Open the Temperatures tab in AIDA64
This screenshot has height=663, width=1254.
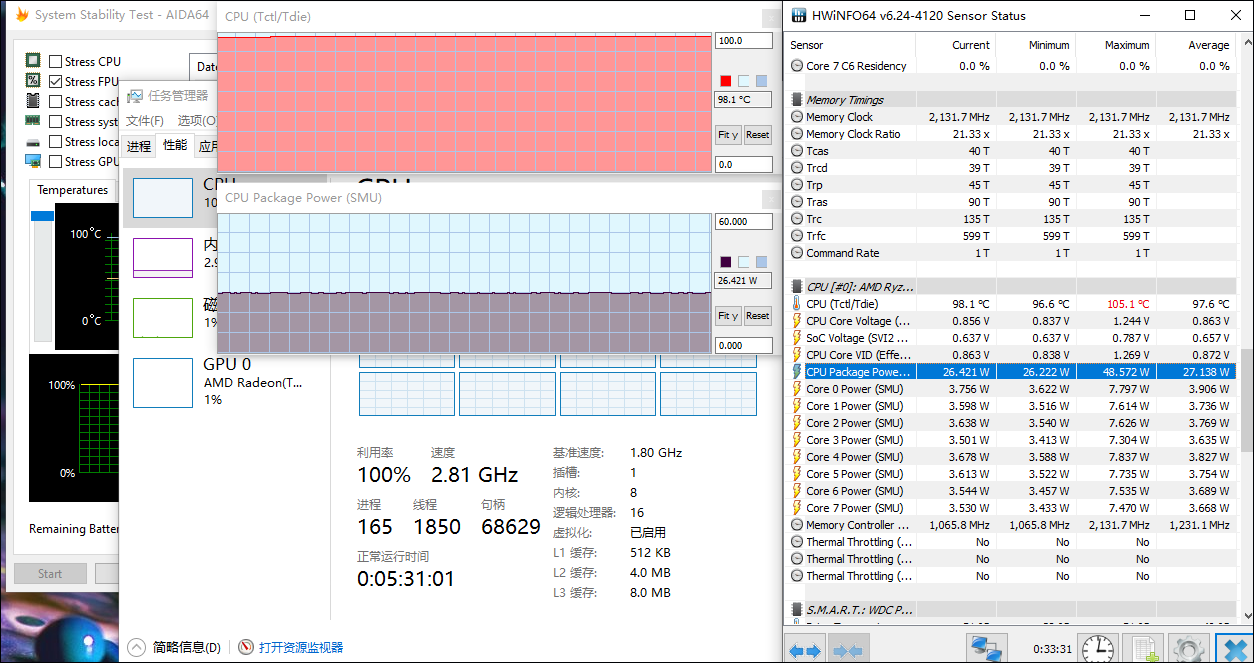72,190
